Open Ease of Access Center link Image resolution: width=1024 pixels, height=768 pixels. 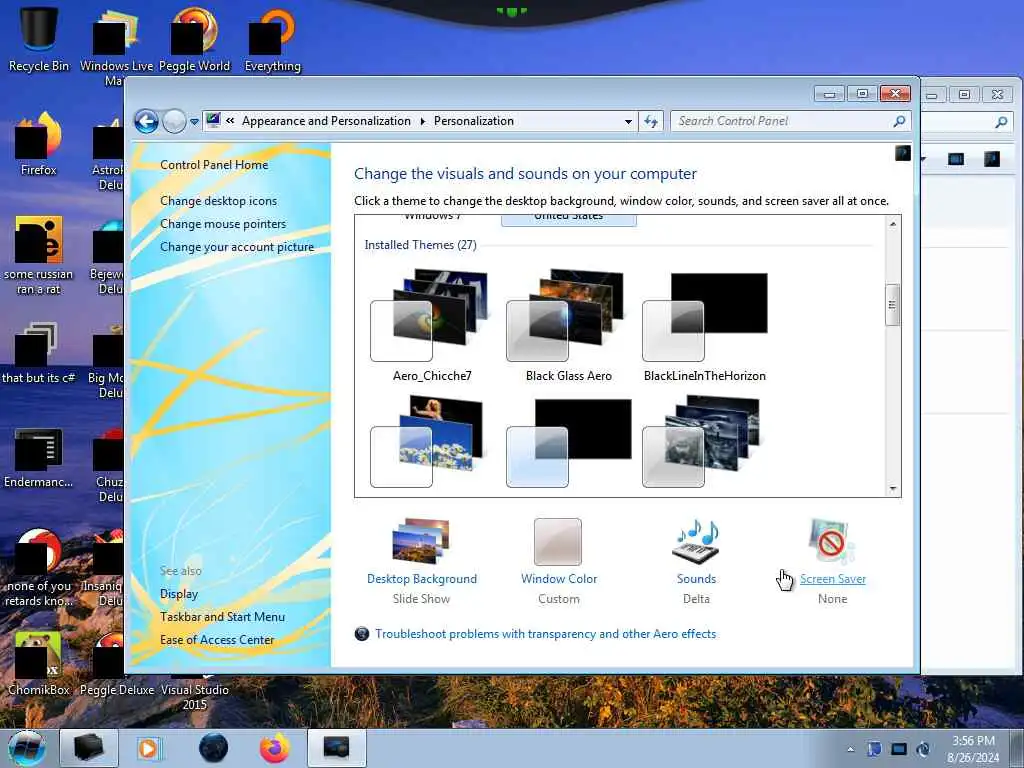pos(217,639)
